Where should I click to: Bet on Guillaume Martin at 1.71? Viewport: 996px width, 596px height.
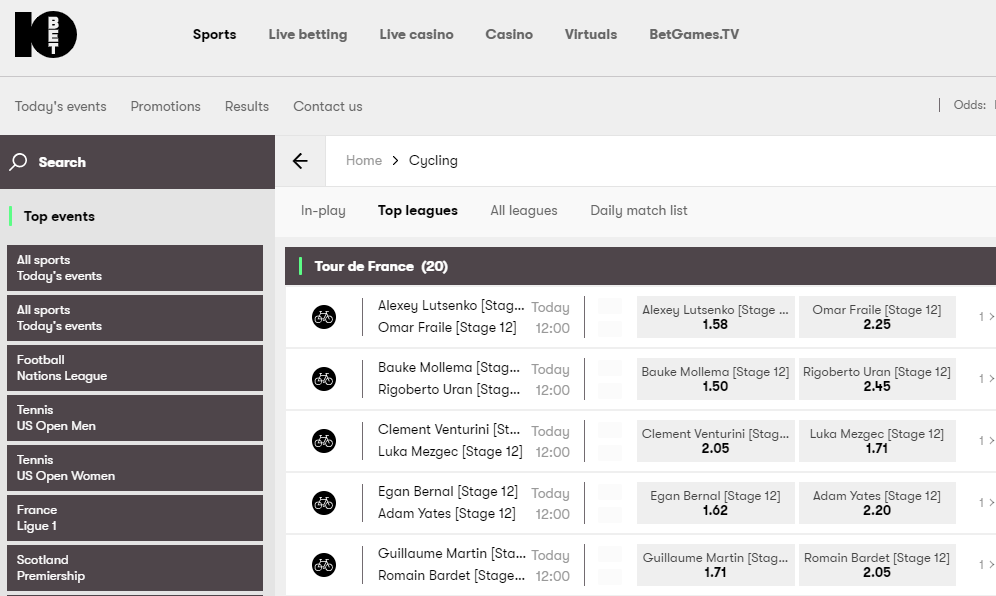(x=715, y=564)
